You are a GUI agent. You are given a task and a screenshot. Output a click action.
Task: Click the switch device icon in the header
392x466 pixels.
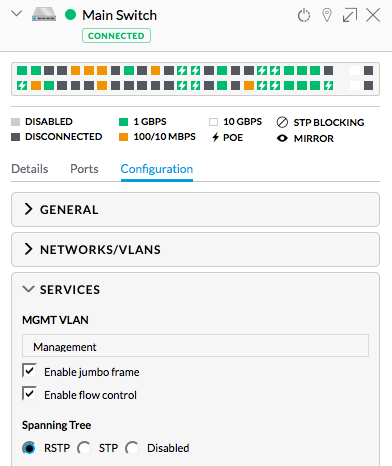pos(44,14)
